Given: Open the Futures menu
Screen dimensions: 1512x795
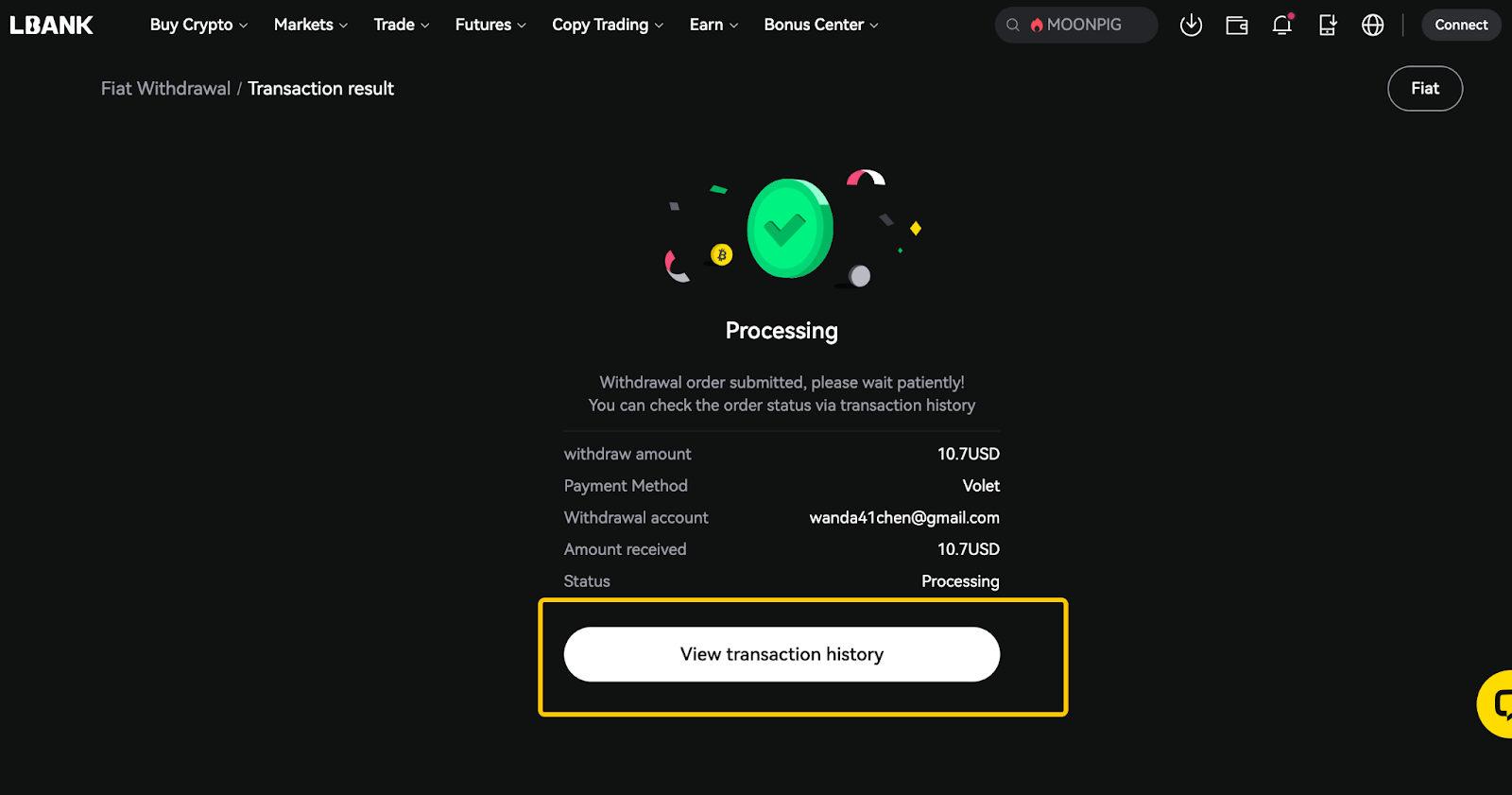Looking at the screenshot, I should (490, 25).
